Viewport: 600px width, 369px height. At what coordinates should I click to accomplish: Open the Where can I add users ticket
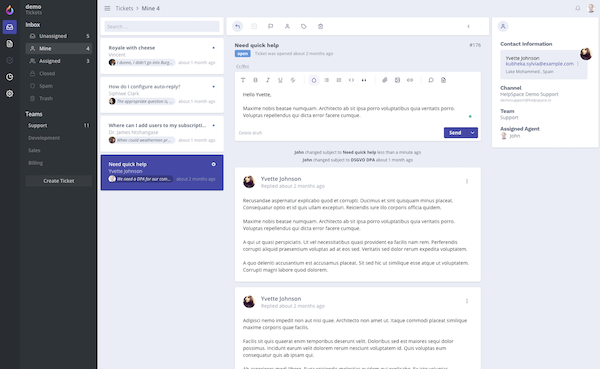[x=162, y=133]
